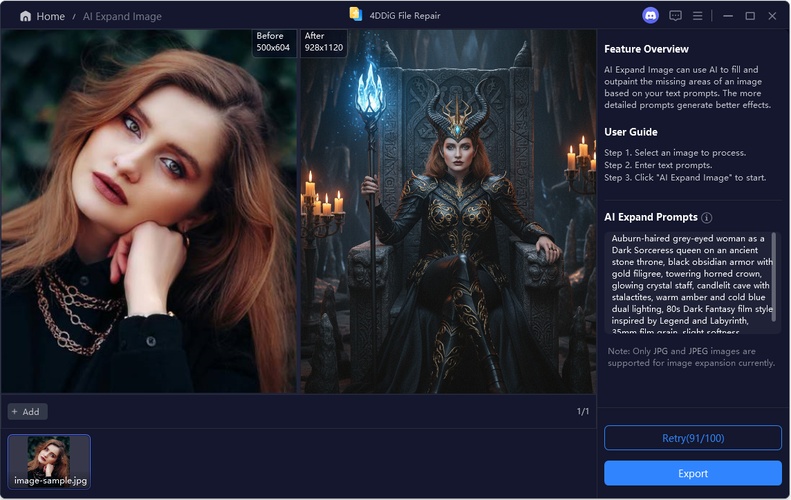Click the info icon beside AI Expand Prompts
791x500 pixels.
[x=707, y=217]
